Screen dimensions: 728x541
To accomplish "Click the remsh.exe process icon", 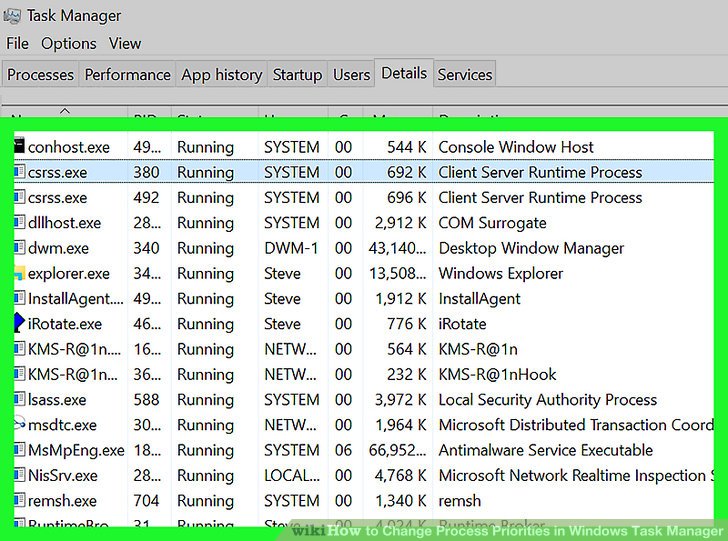I will coord(19,500).
